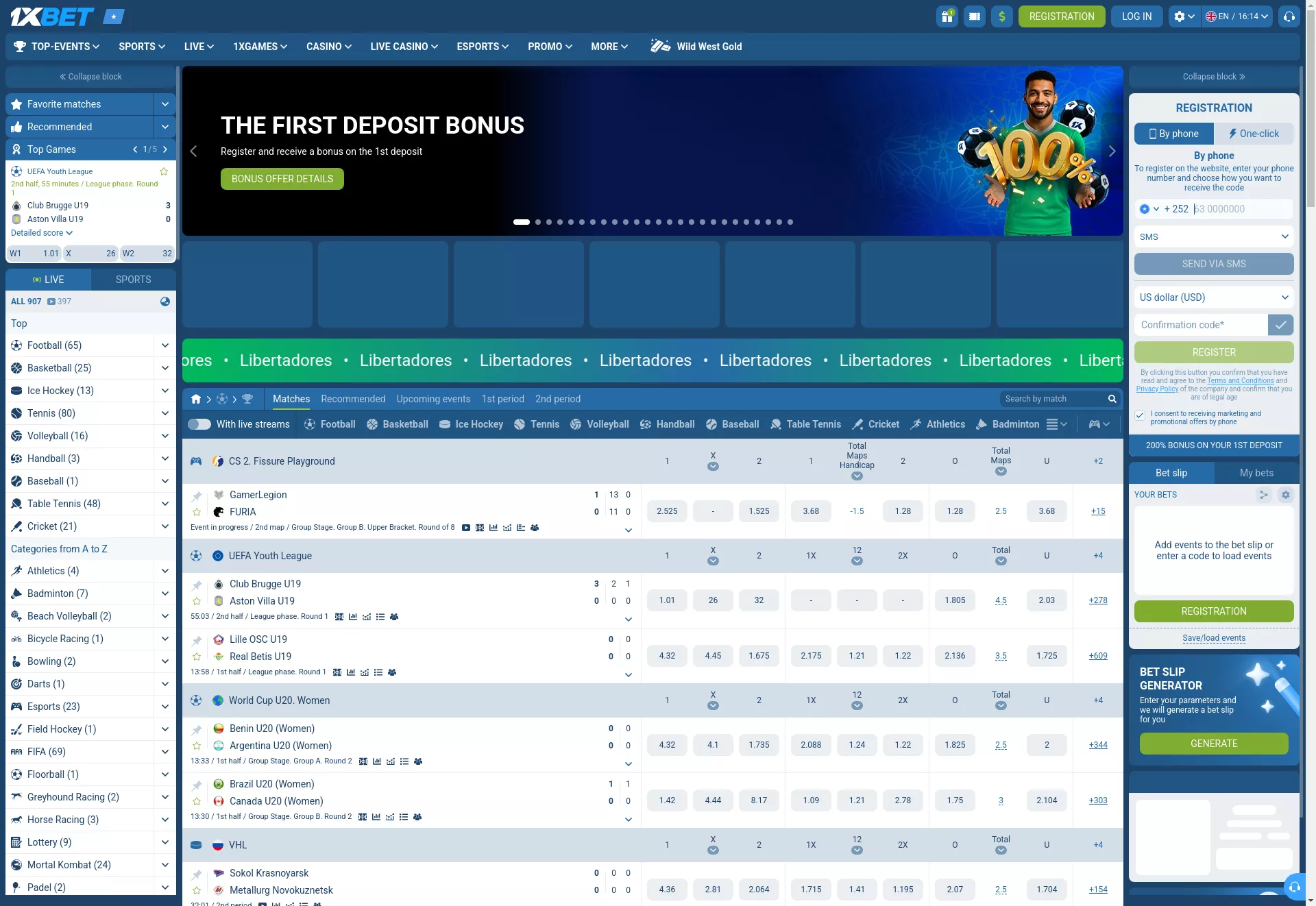
Task: Star UEFA Youth League top game as favorite
Action: (164, 171)
